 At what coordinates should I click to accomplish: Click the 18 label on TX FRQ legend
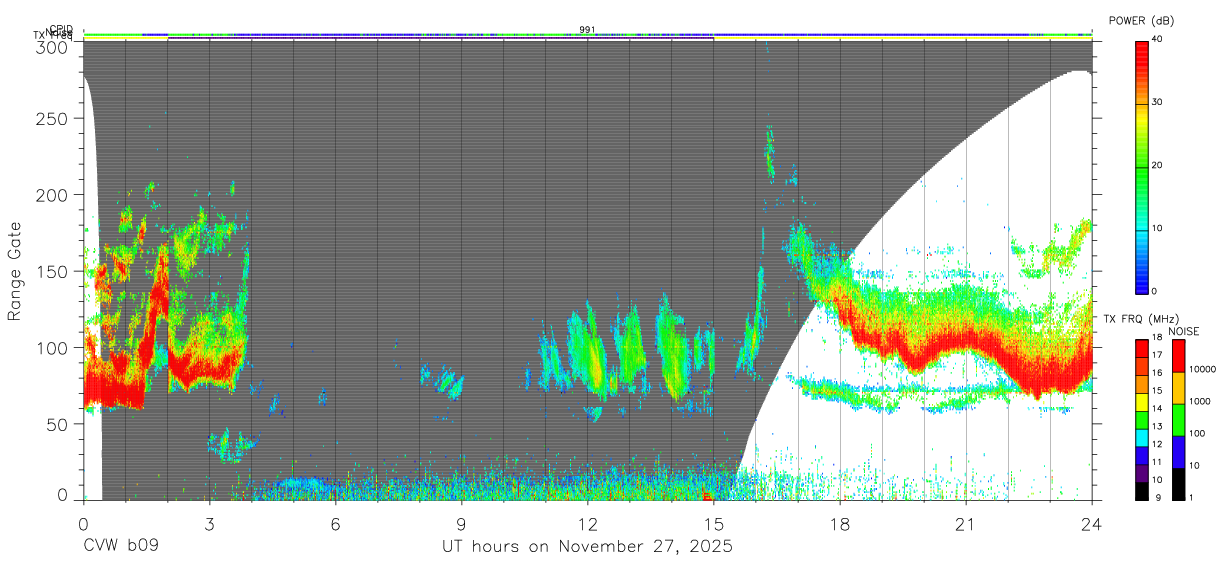point(1156,338)
